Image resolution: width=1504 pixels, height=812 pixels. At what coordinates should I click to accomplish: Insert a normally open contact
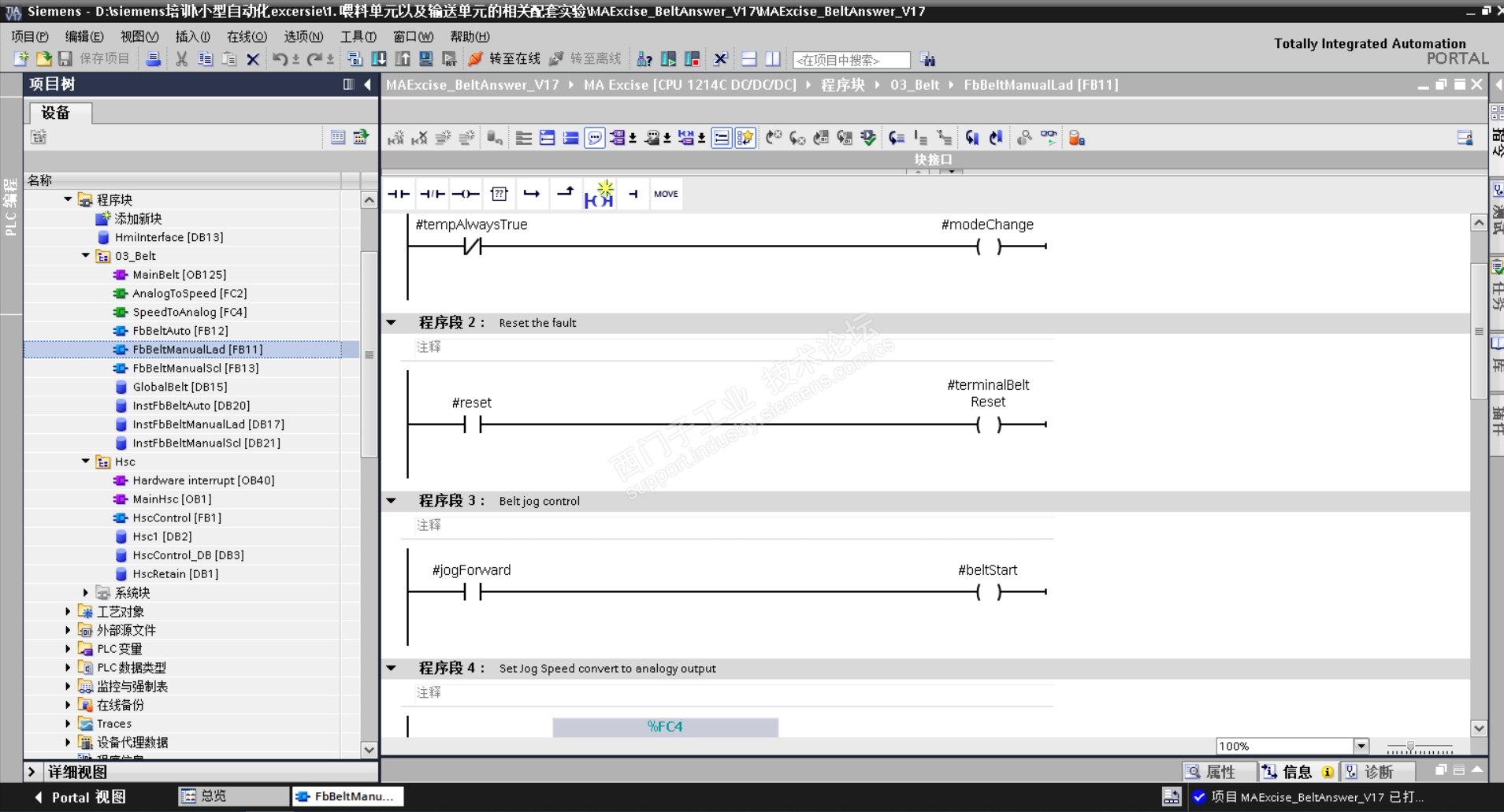[x=399, y=194]
